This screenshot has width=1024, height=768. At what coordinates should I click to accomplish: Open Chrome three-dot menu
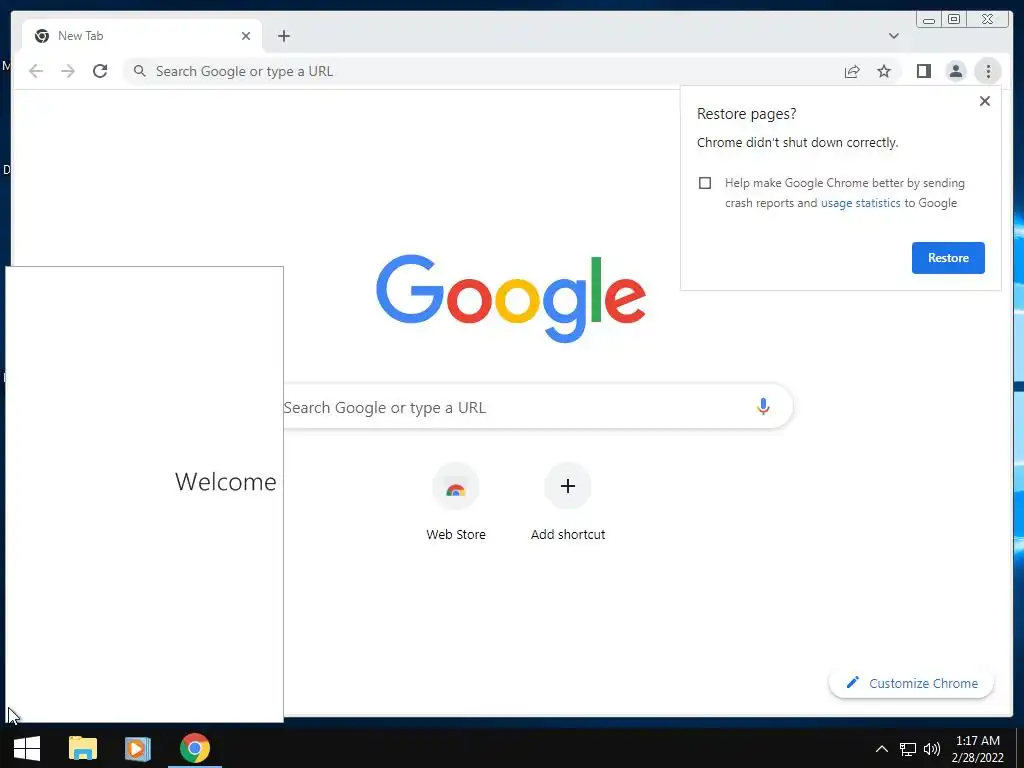click(988, 71)
